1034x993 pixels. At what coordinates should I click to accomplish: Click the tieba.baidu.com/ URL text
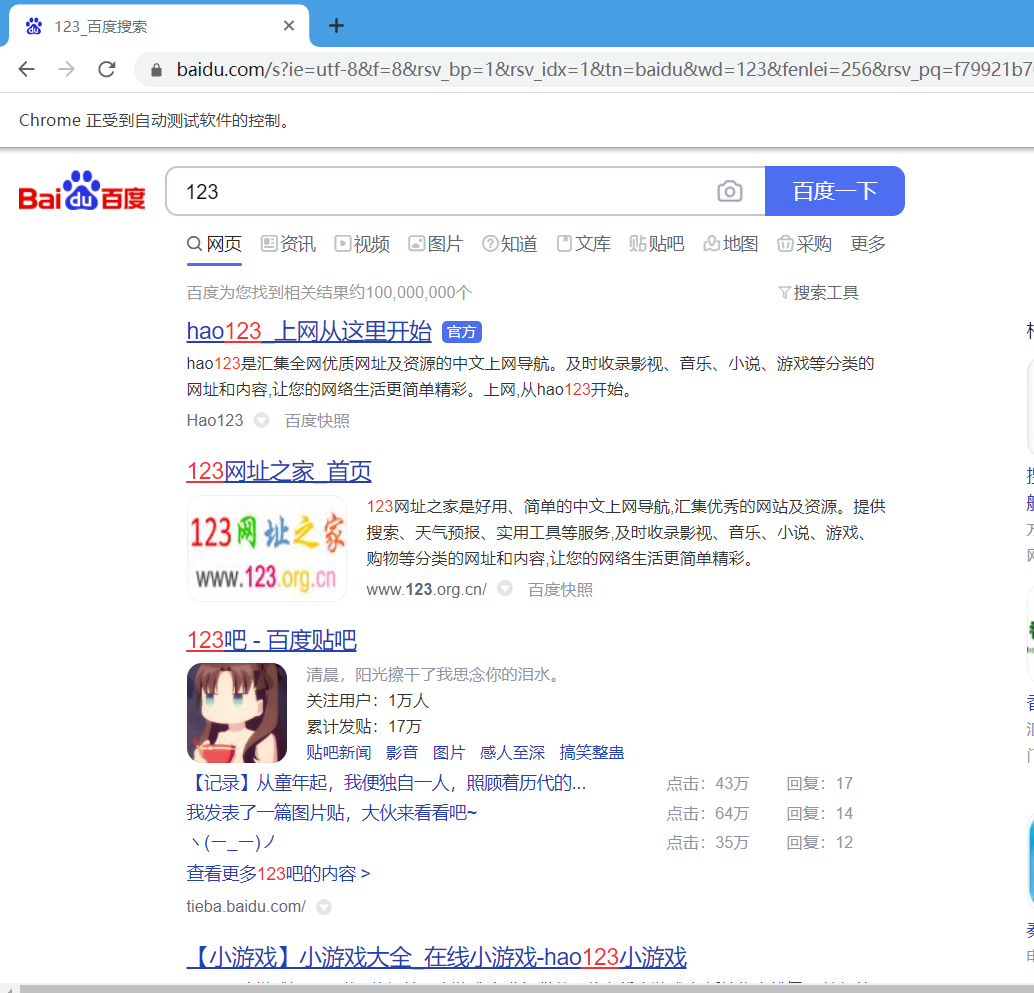pyautogui.click(x=246, y=907)
